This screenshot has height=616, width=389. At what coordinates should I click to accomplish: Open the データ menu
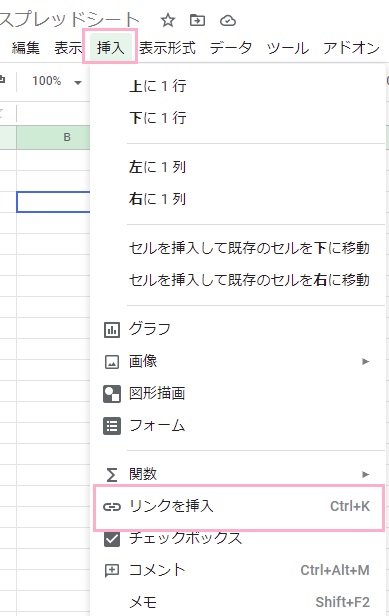click(231, 48)
